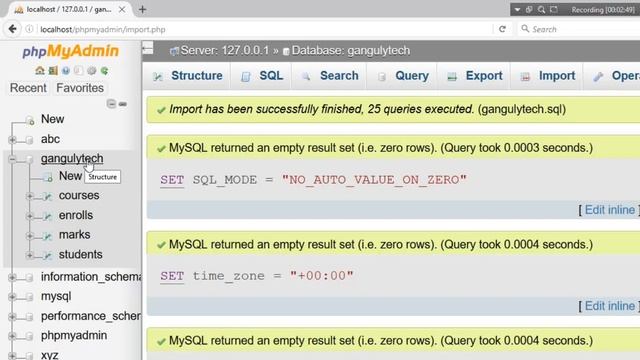Click the new database icon beside top New
This screenshot has width=640, height=360.
coord(30,120)
